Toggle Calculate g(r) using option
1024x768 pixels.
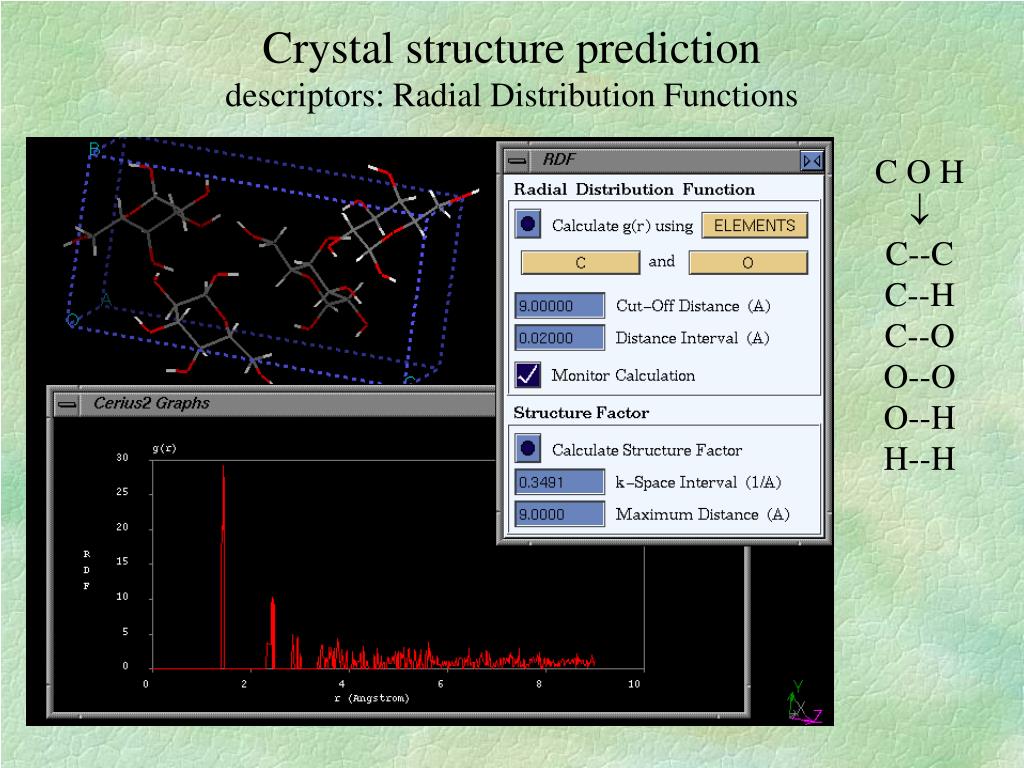pos(528,225)
